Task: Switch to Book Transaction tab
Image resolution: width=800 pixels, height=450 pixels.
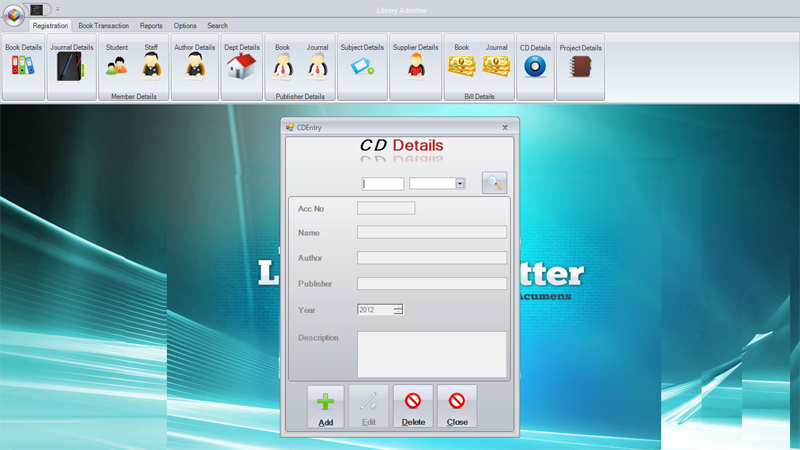Action: click(104, 26)
